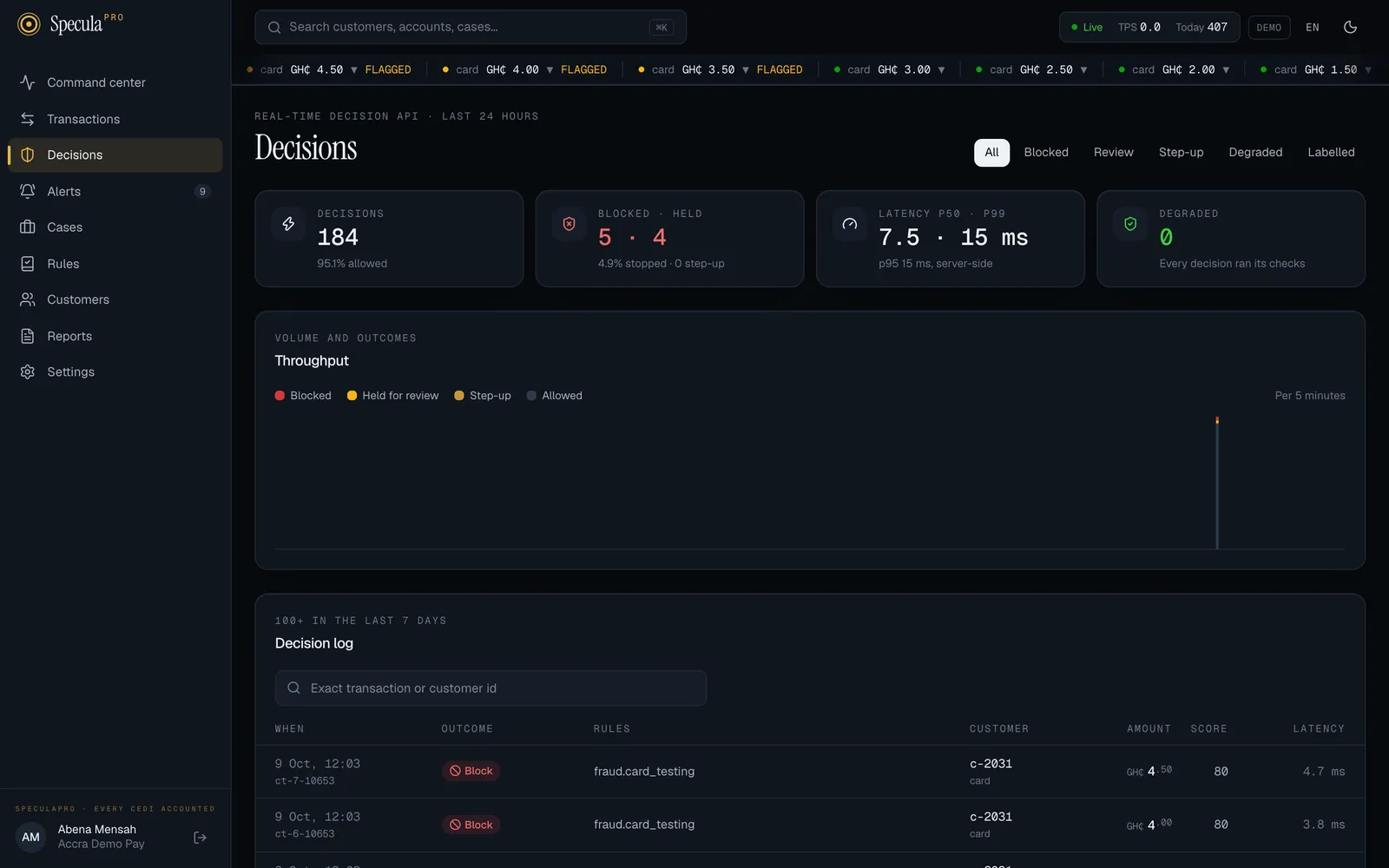Image resolution: width=1389 pixels, height=868 pixels.
Task: Click the Reports document icon
Action: click(x=28, y=336)
